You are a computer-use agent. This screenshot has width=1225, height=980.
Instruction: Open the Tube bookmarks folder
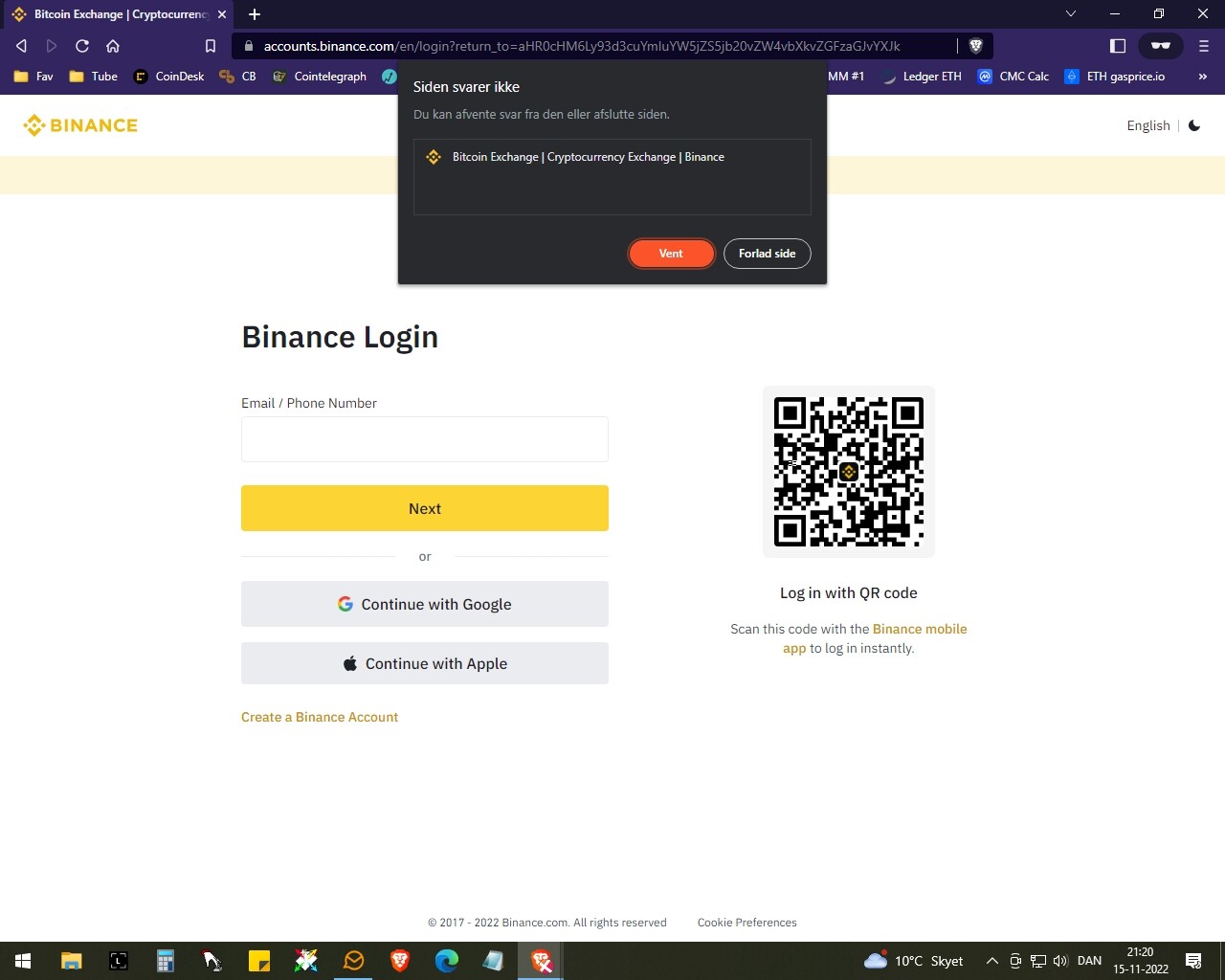(93, 77)
